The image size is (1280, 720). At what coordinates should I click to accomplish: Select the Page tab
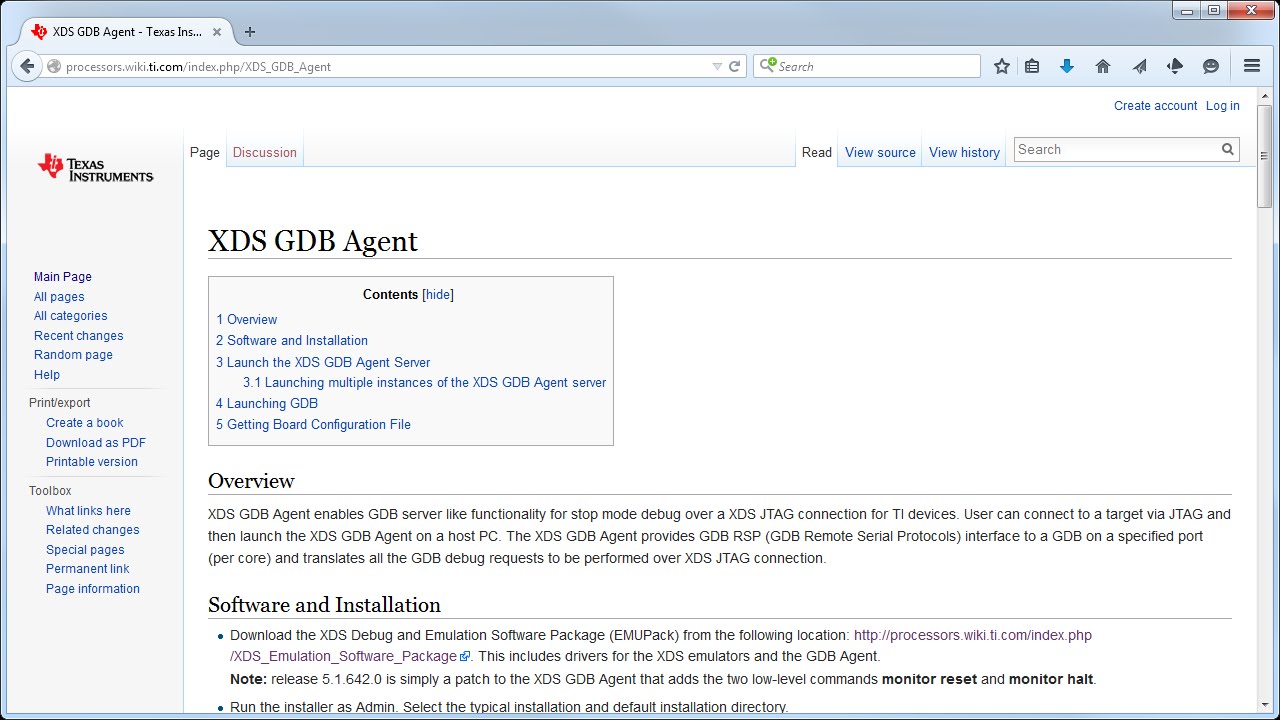pos(205,153)
